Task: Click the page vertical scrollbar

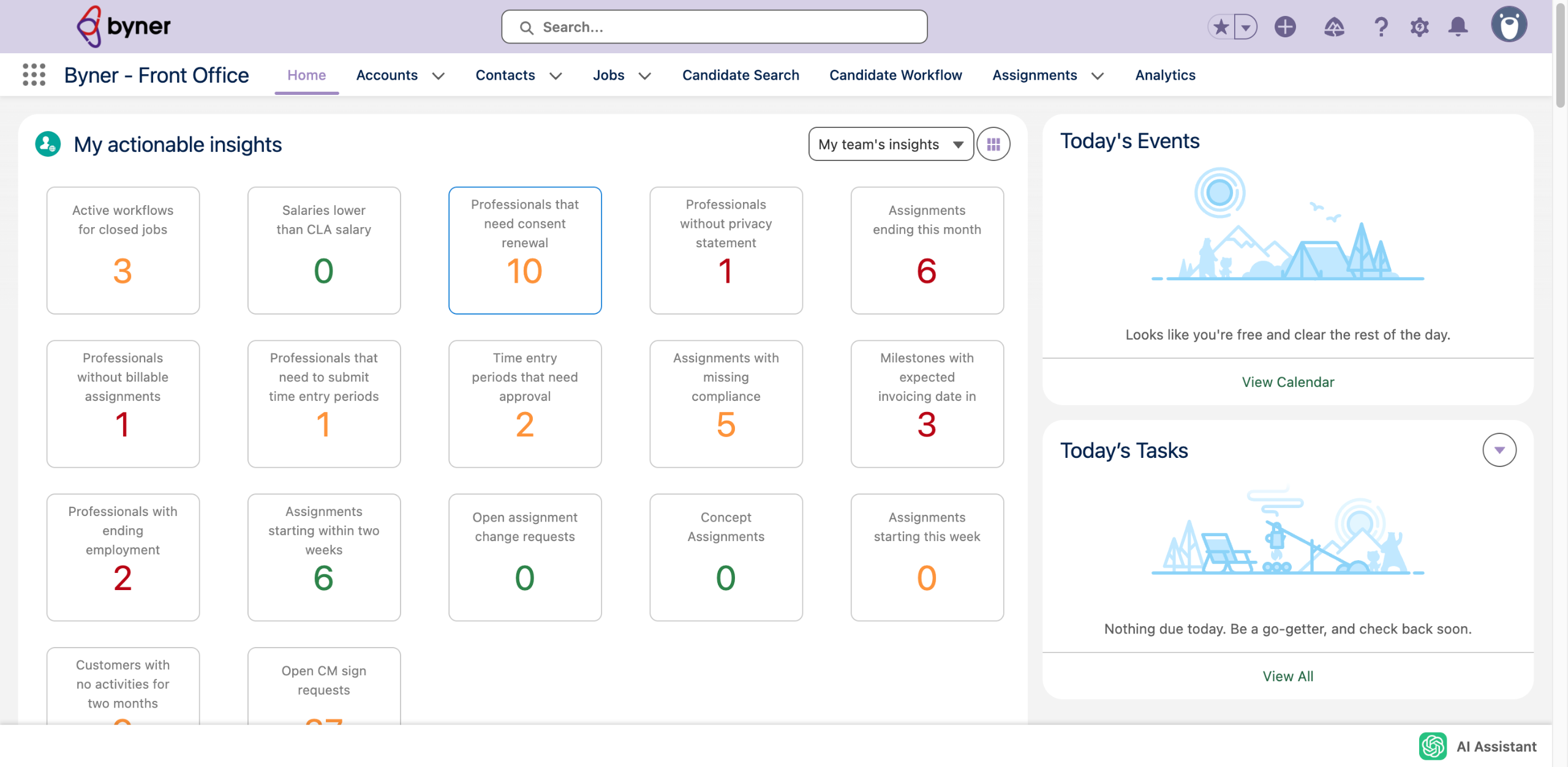Action: [1560, 55]
